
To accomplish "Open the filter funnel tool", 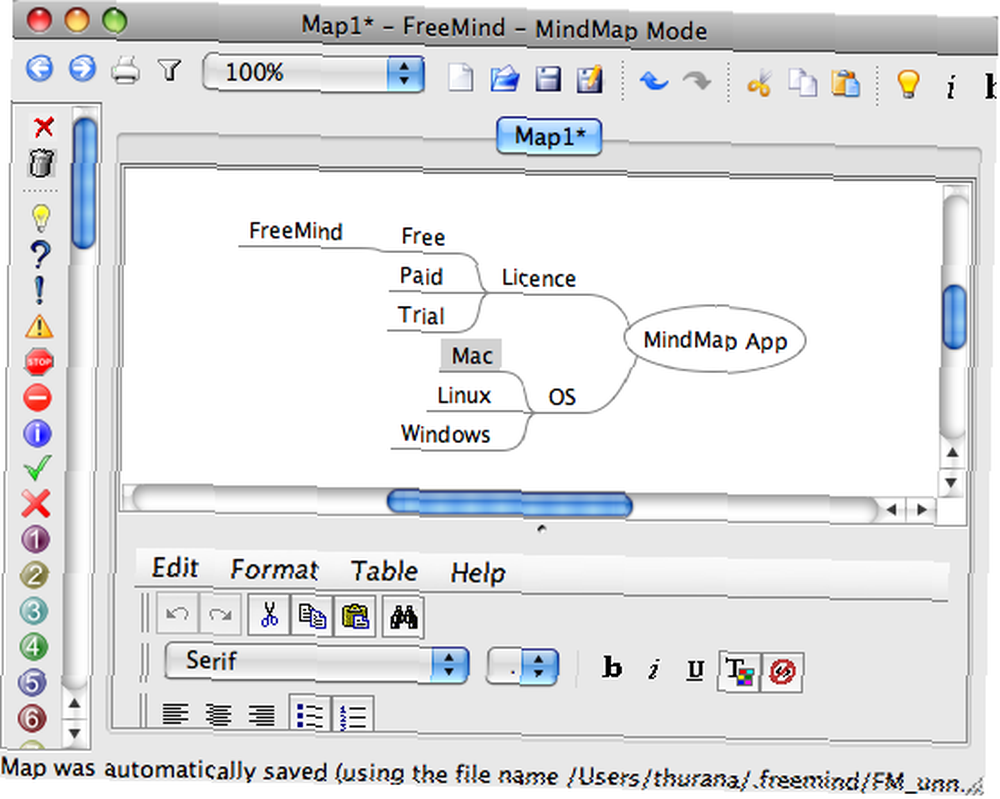I will 170,70.
